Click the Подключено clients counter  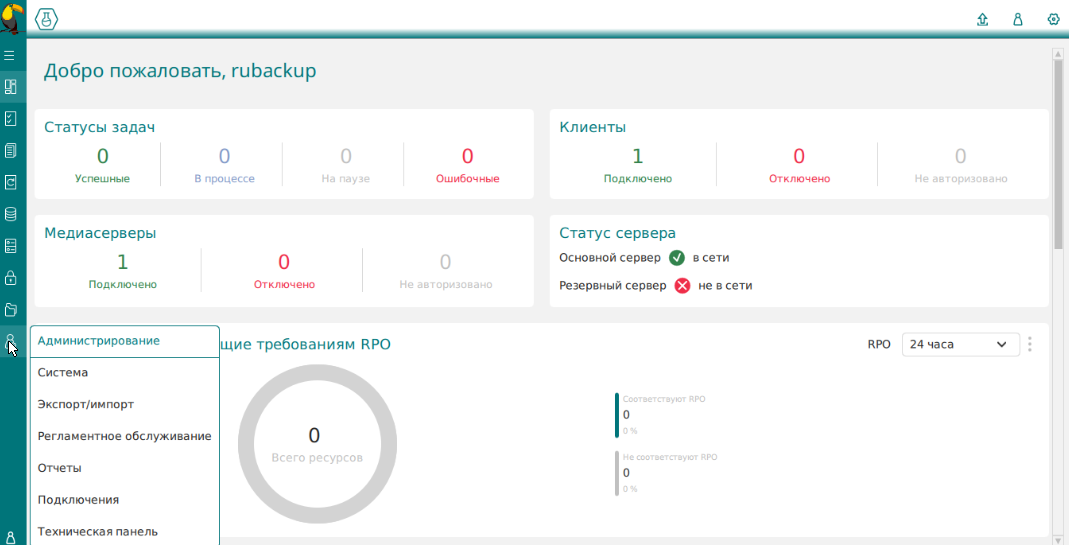click(637, 165)
